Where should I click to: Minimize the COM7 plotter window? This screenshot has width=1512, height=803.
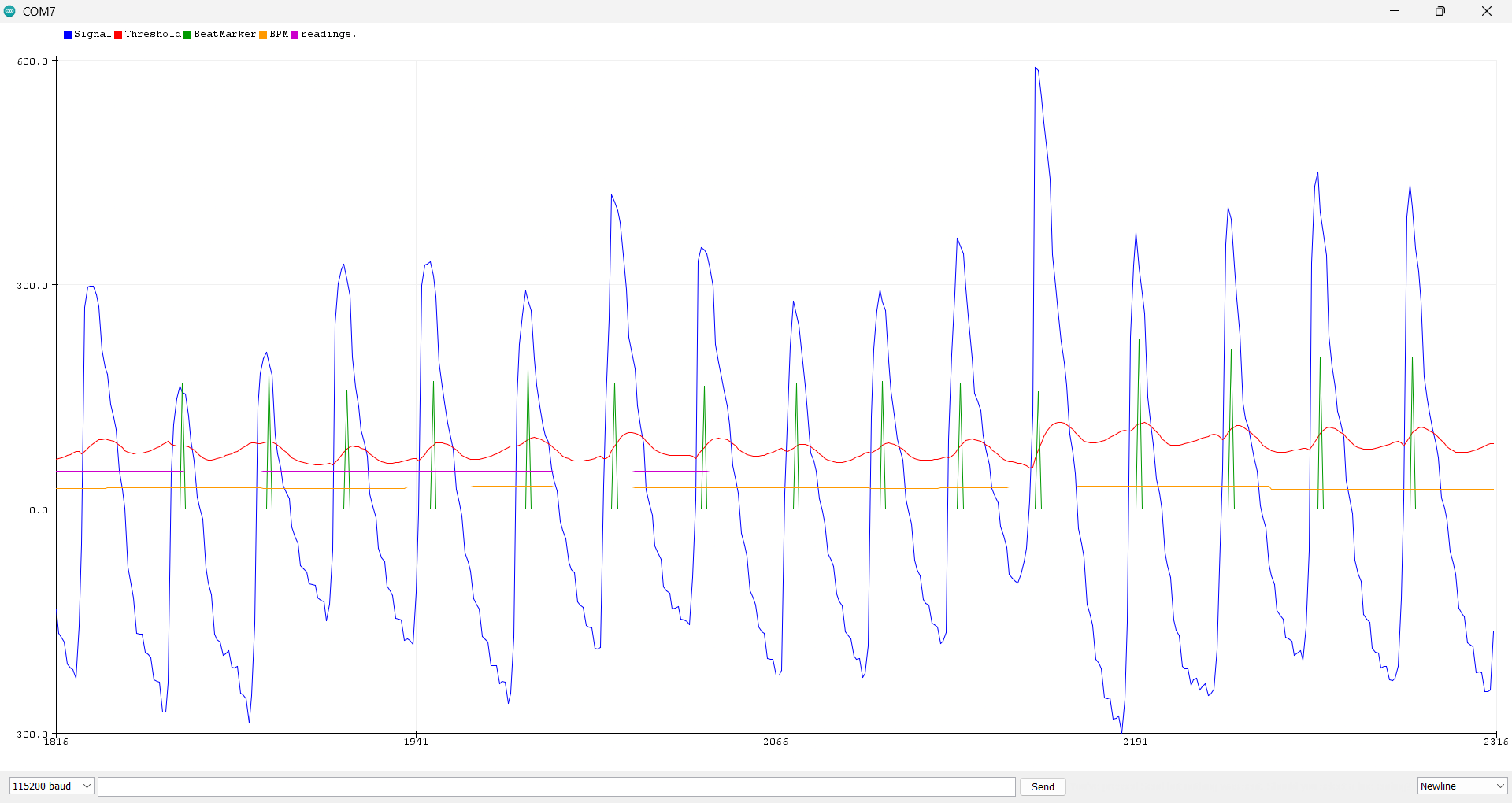tap(1395, 11)
